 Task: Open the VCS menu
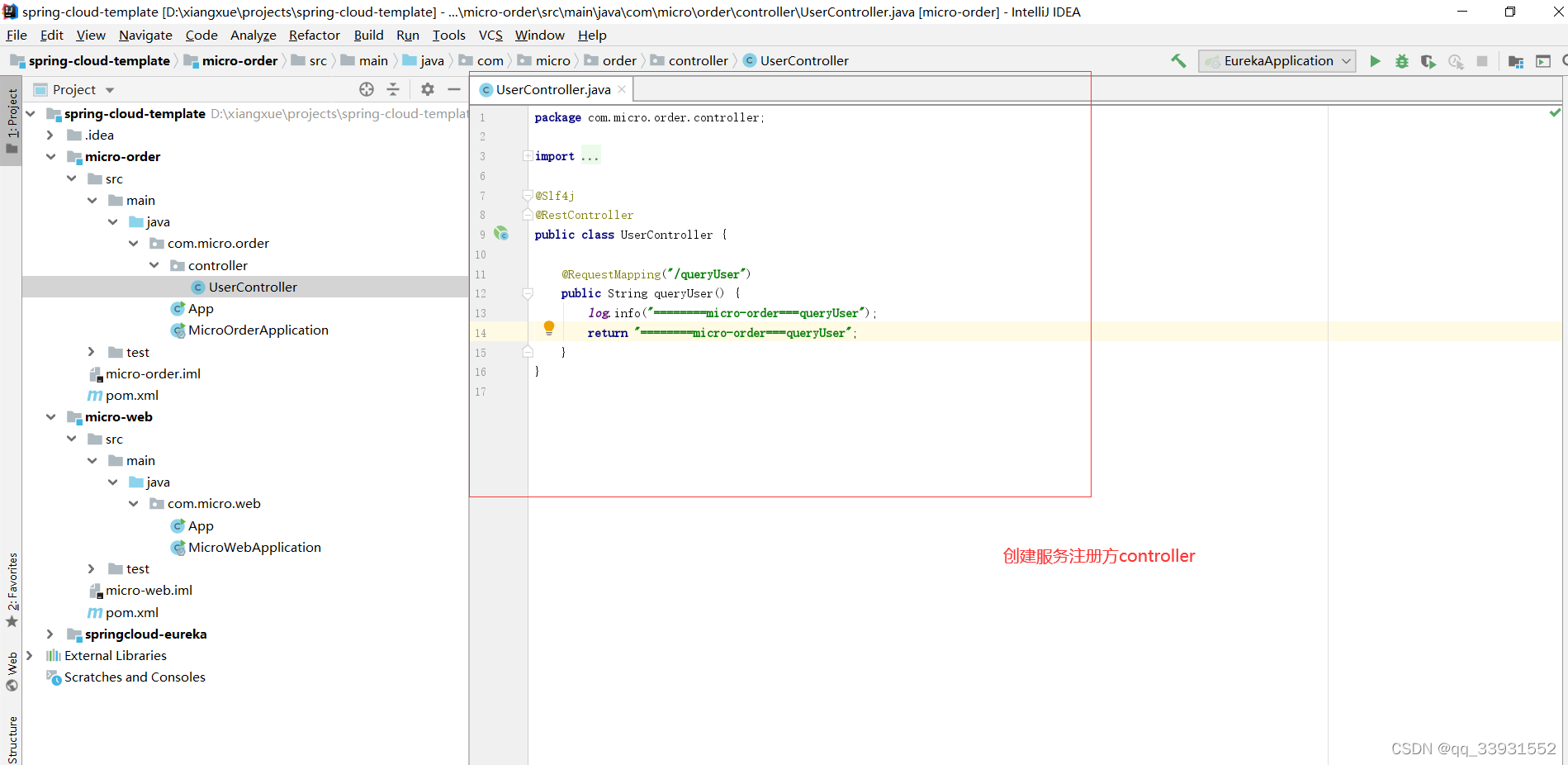490,35
